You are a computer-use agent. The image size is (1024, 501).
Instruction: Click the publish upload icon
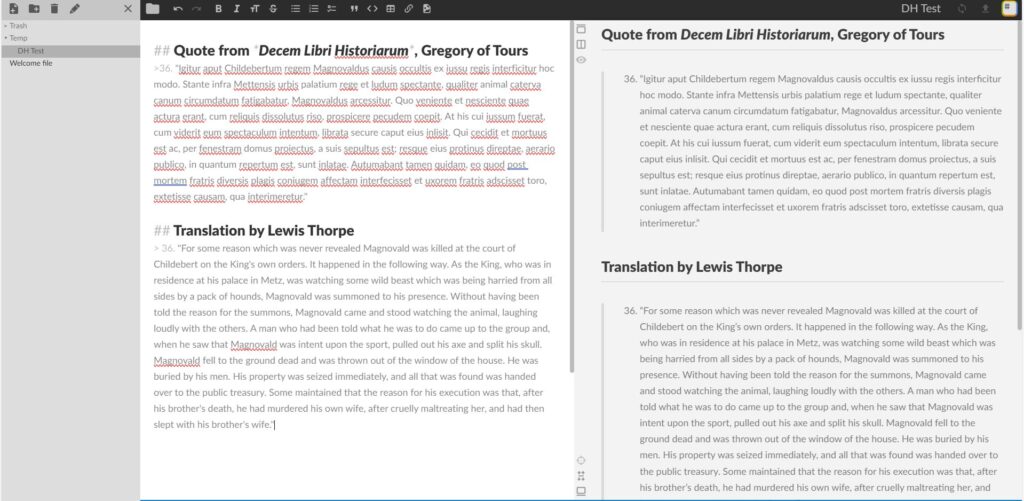pos(985,8)
